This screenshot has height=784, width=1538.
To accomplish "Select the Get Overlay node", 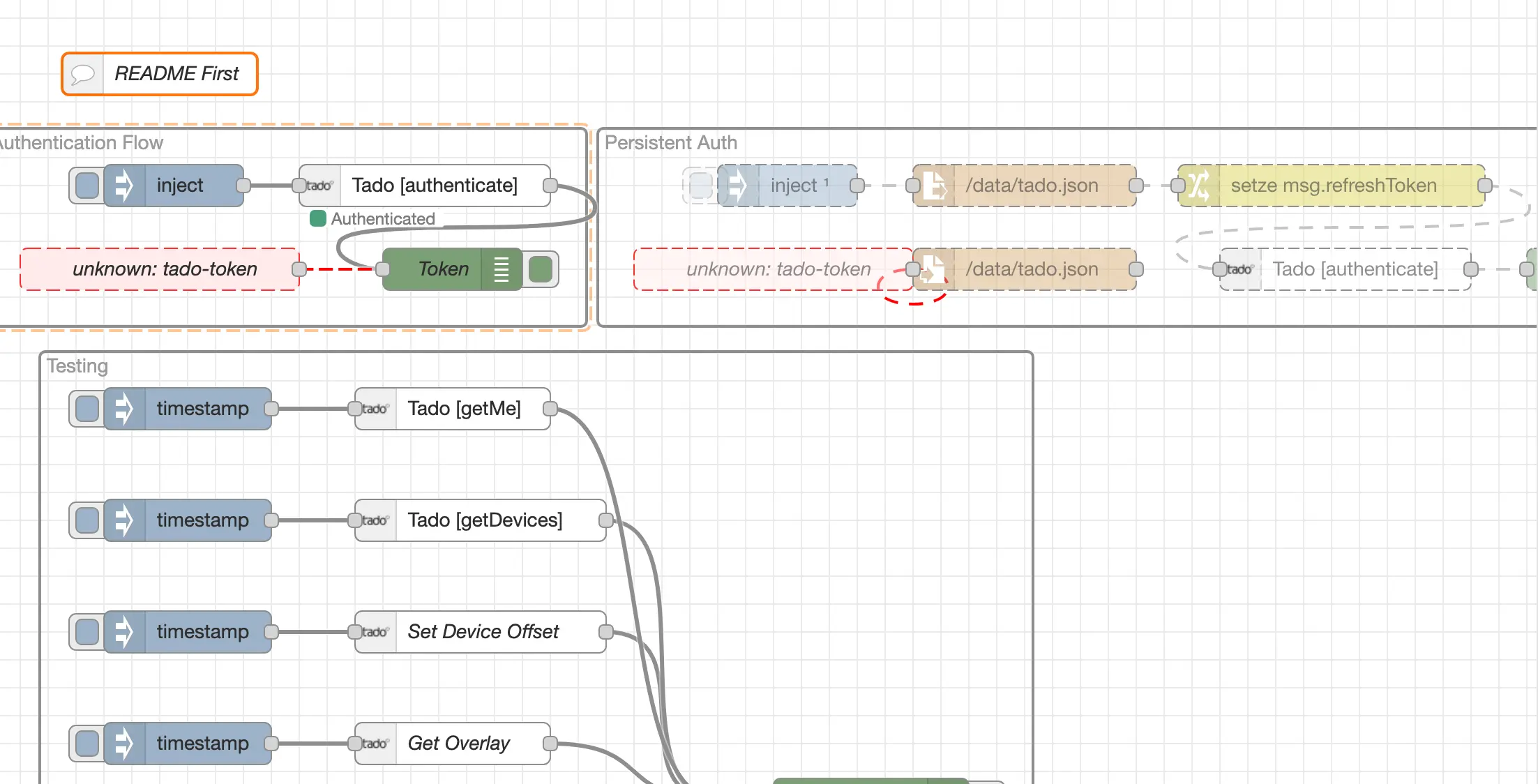I will [453, 744].
